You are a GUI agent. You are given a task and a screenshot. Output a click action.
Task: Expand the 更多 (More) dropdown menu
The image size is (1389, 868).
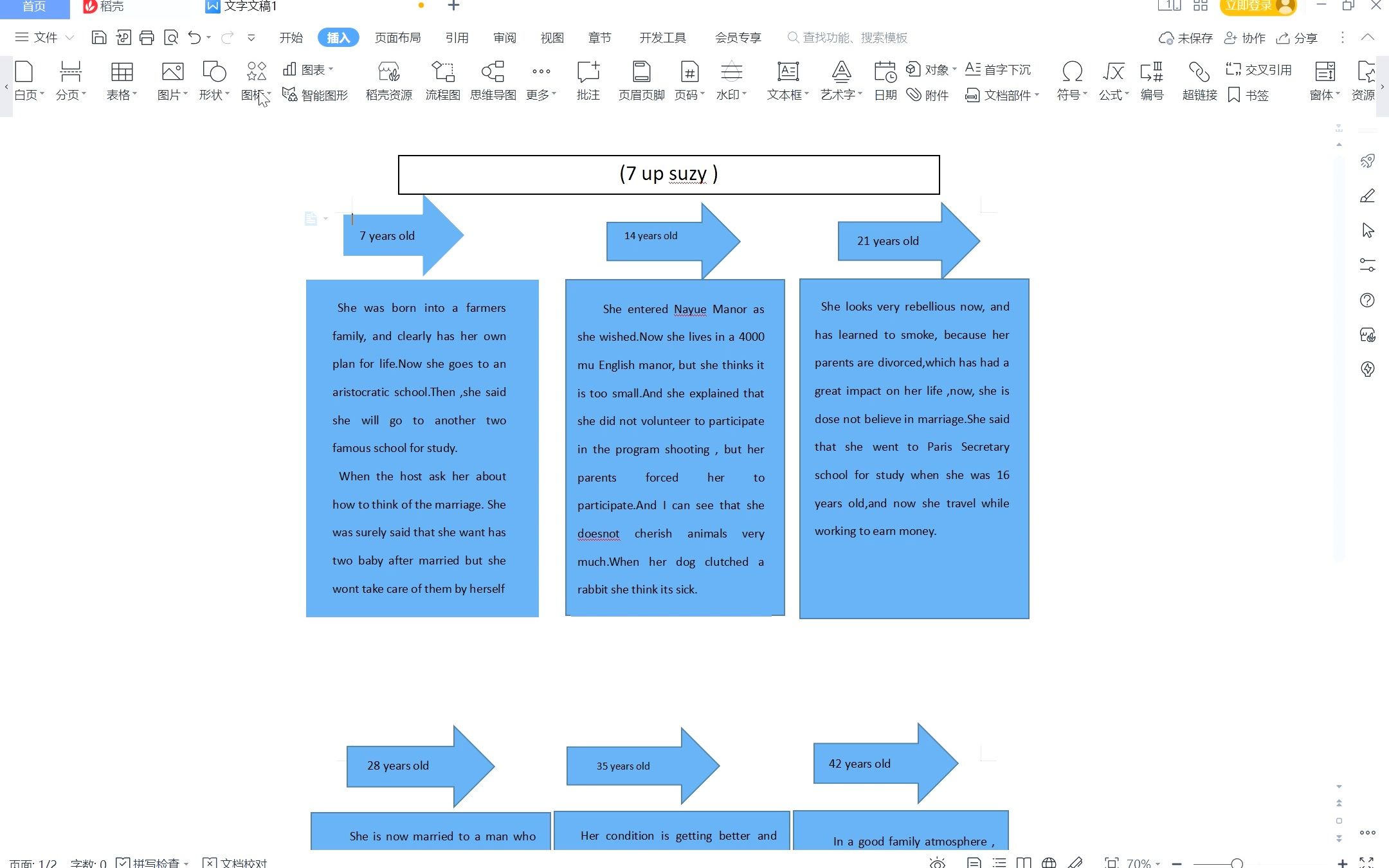pyautogui.click(x=541, y=80)
